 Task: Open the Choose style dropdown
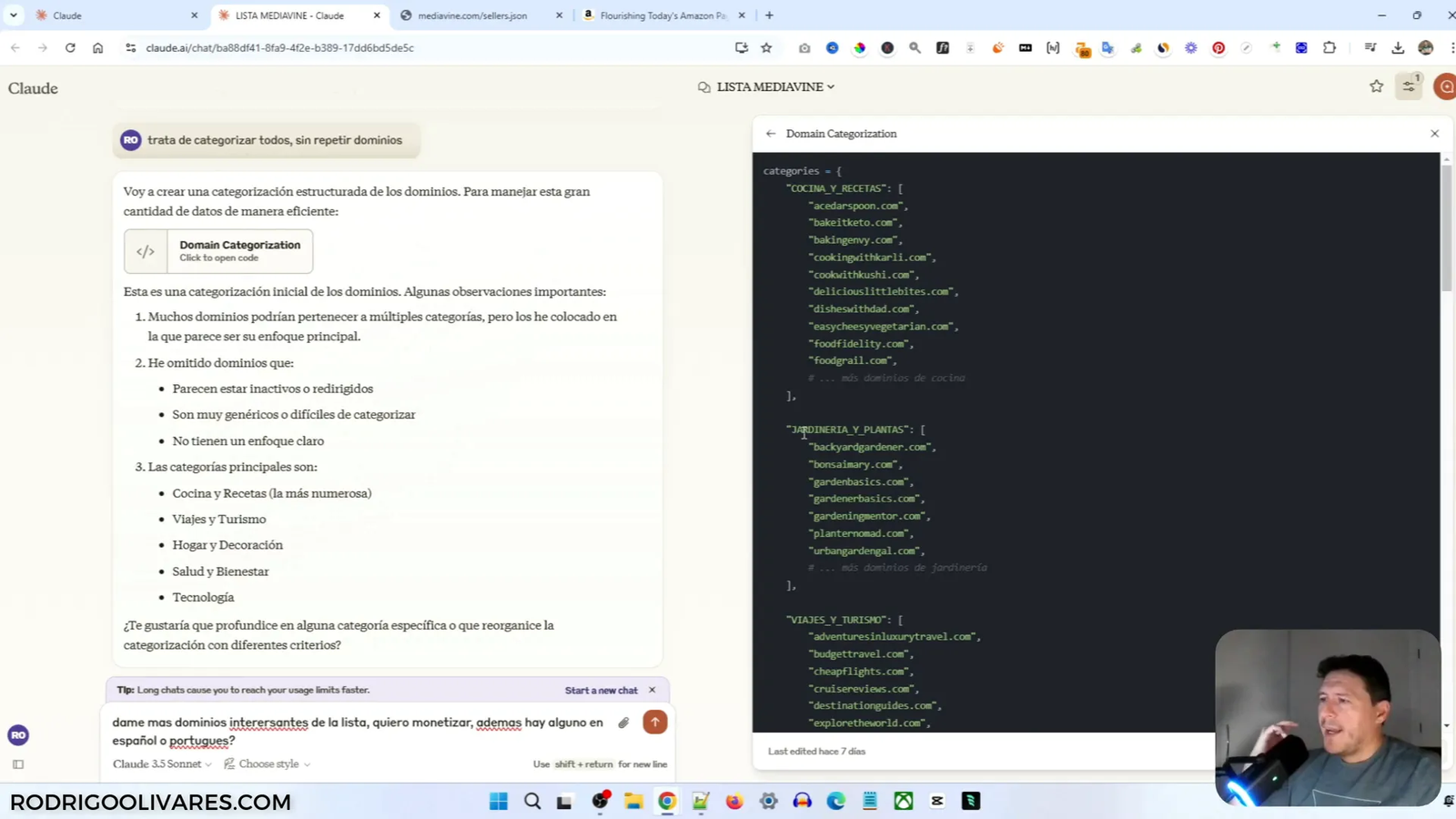pyautogui.click(x=269, y=763)
